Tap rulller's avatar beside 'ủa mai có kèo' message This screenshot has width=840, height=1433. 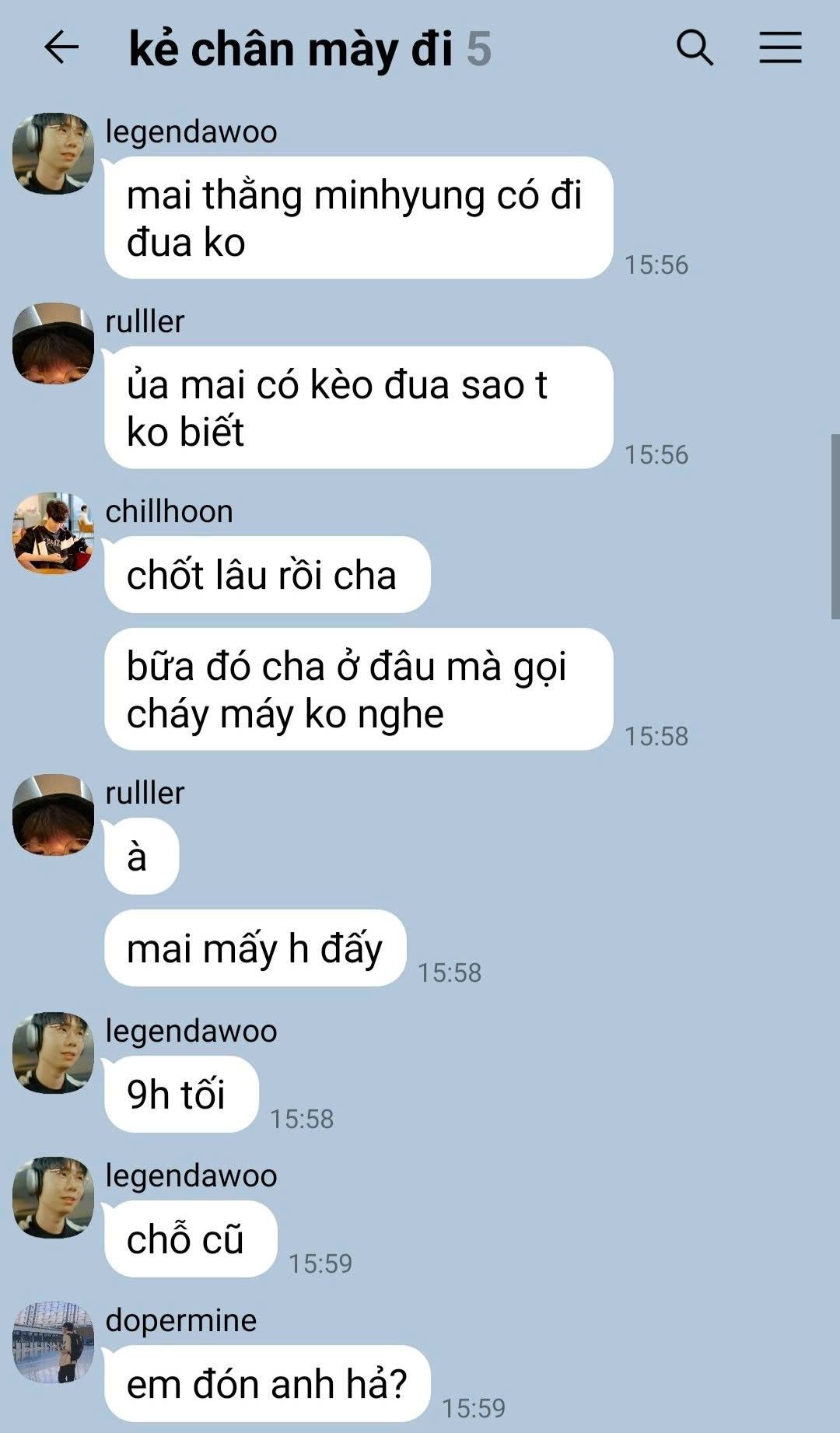[x=53, y=344]
